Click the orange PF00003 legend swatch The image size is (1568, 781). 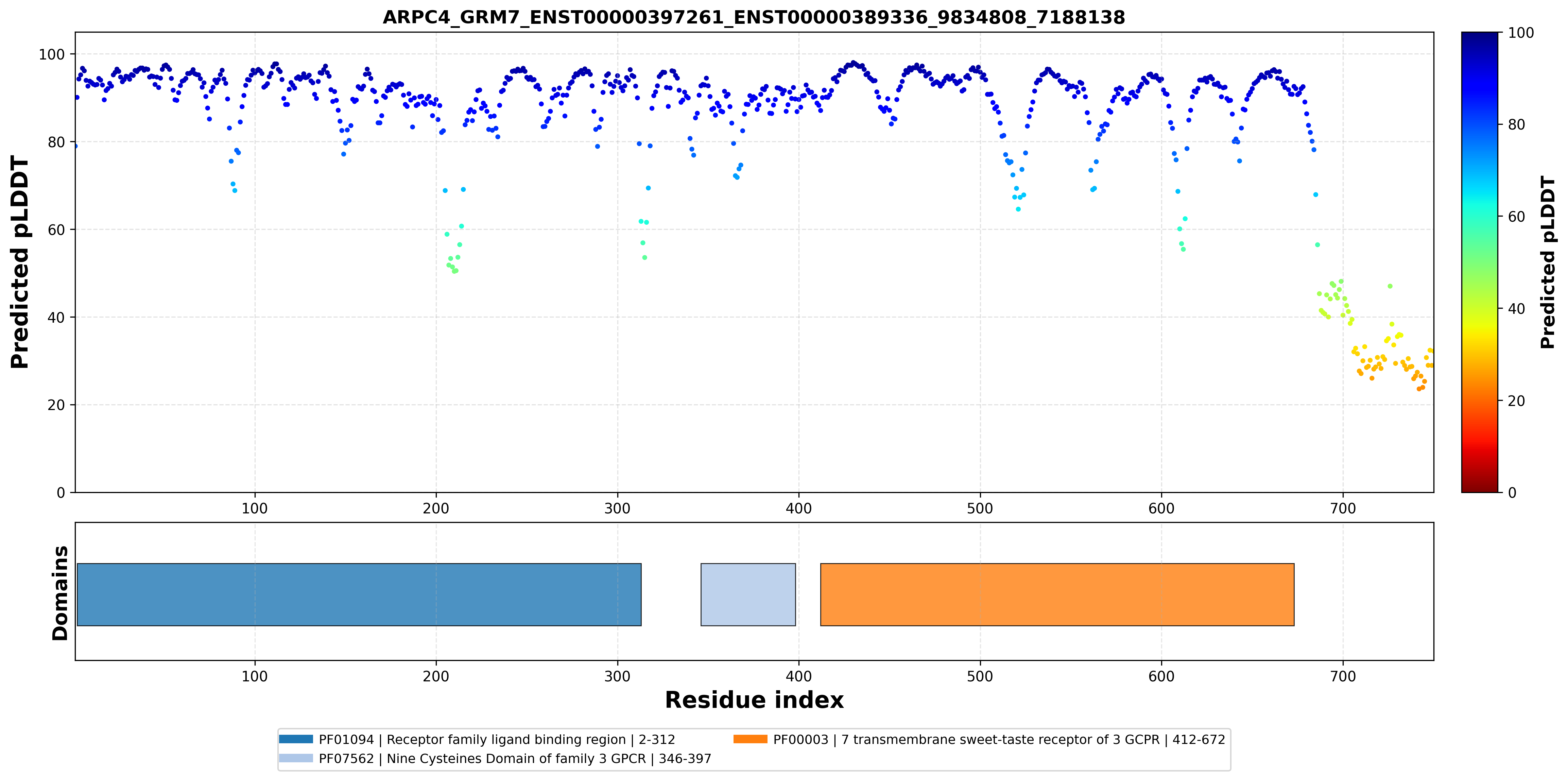(x=751, y=739)
